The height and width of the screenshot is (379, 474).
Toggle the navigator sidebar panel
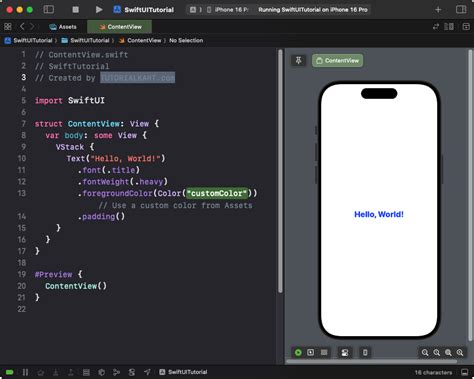pyautogui.click(x=49, y=9)
